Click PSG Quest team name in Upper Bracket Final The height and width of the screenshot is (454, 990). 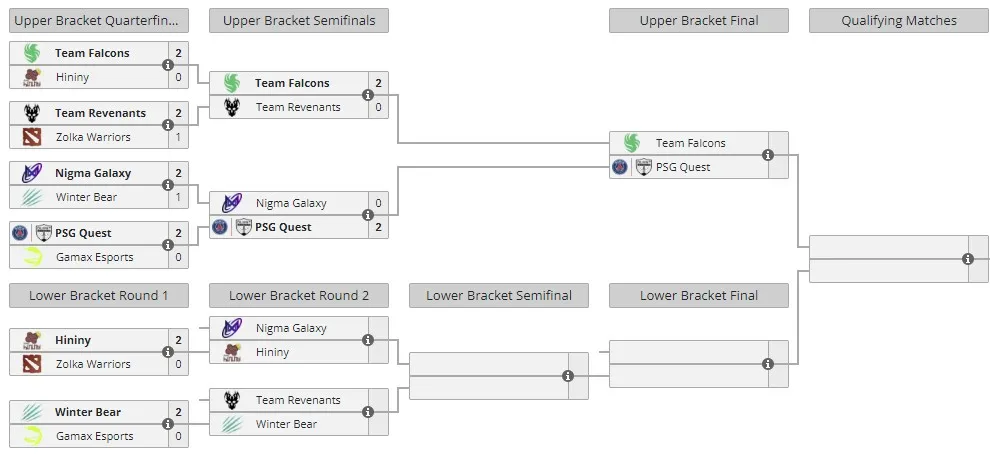tap(683, 167)
